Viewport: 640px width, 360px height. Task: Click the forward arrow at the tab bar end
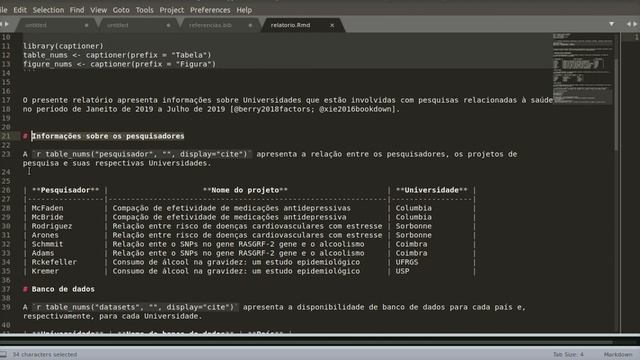tap(635, 24)
